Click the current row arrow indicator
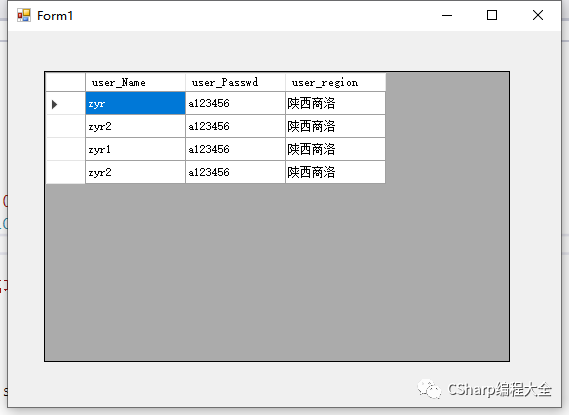The image size is (569, 415). [x=54, y=104]
